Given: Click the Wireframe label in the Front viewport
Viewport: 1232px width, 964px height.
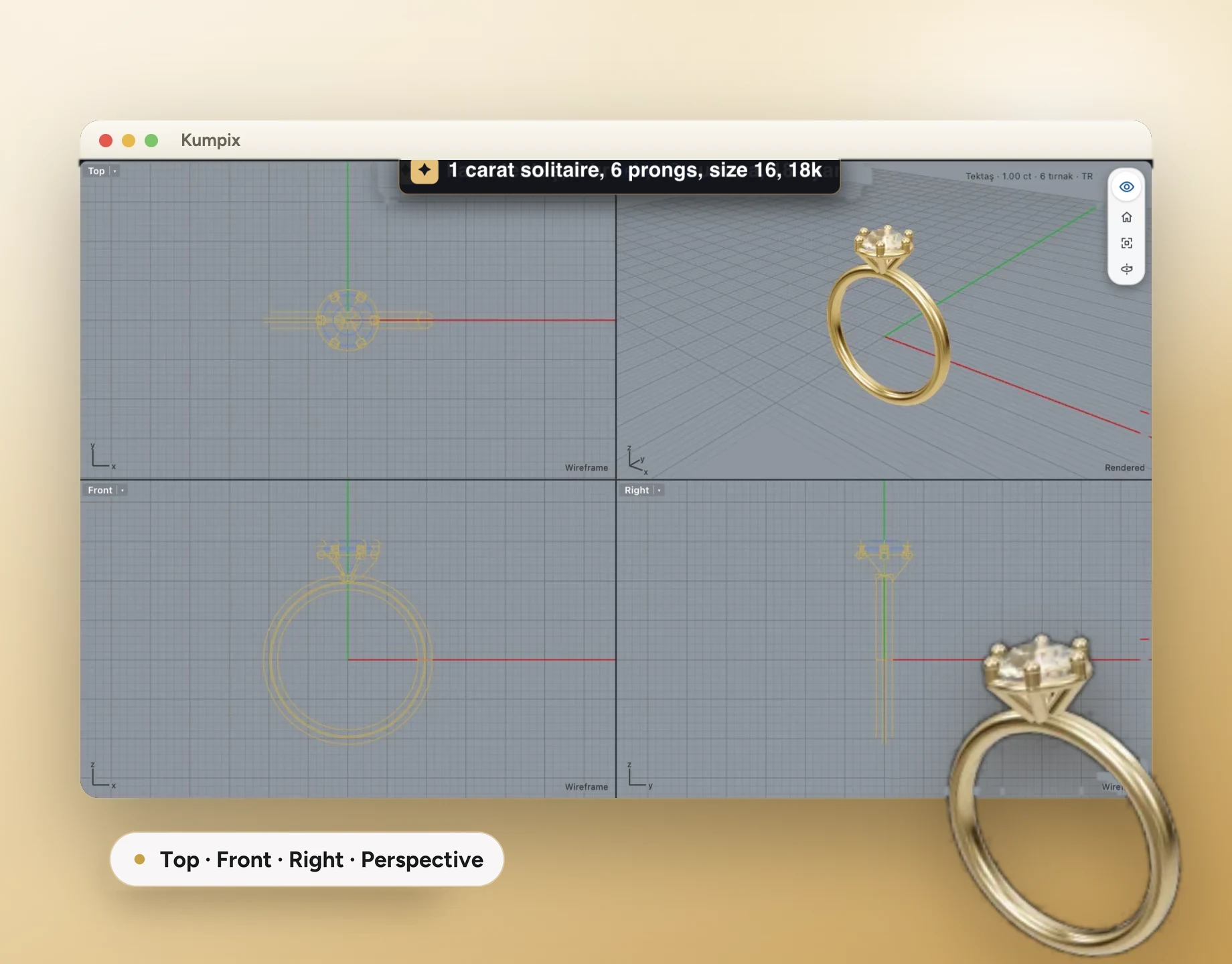Looking at the screenshot, I should [x=587, y=787].
